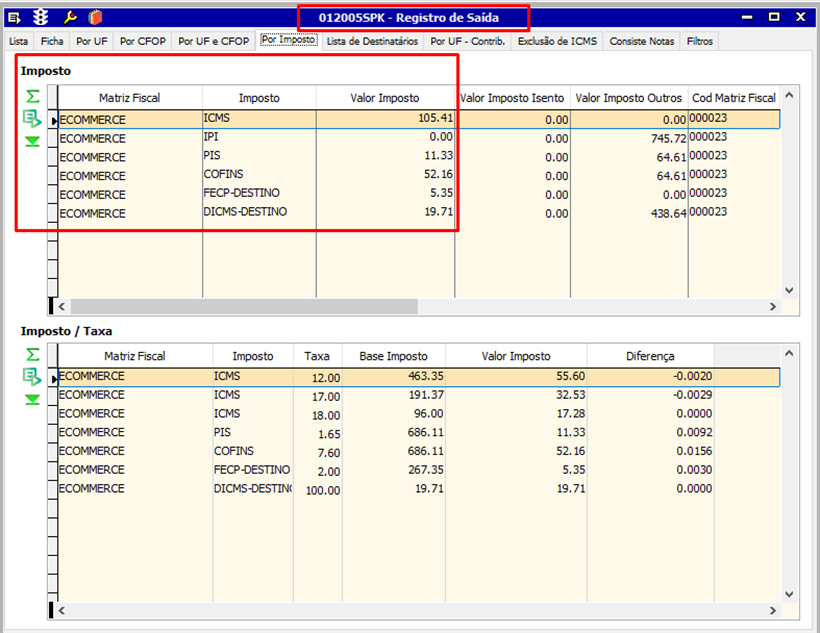Sort by Valor Imposto column in top grid
Viewport: 820px width, 633px height.
pyautogui.click(x=385, y=98)
